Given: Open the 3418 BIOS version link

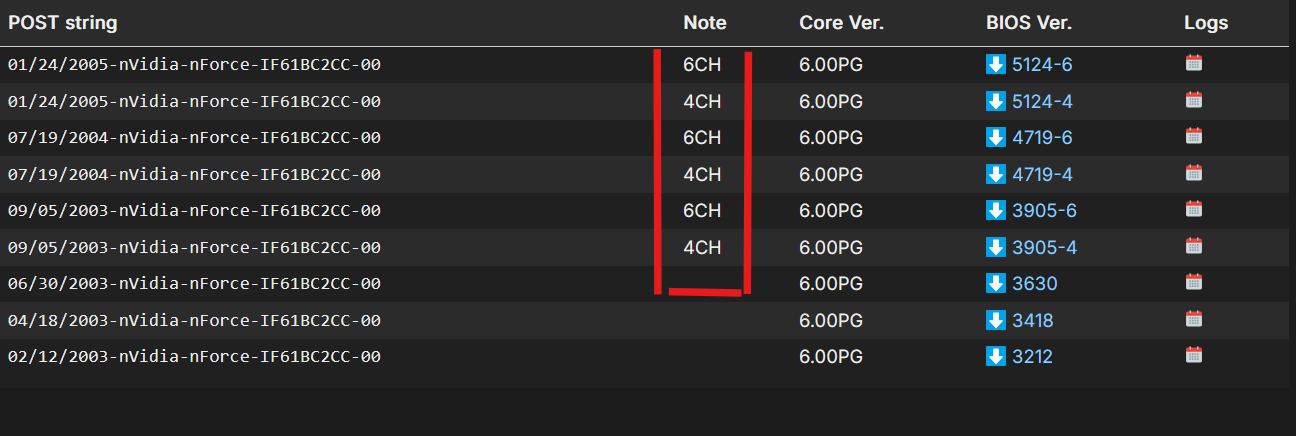Looking at the screenshot, I should click(x=1032, y=320).
